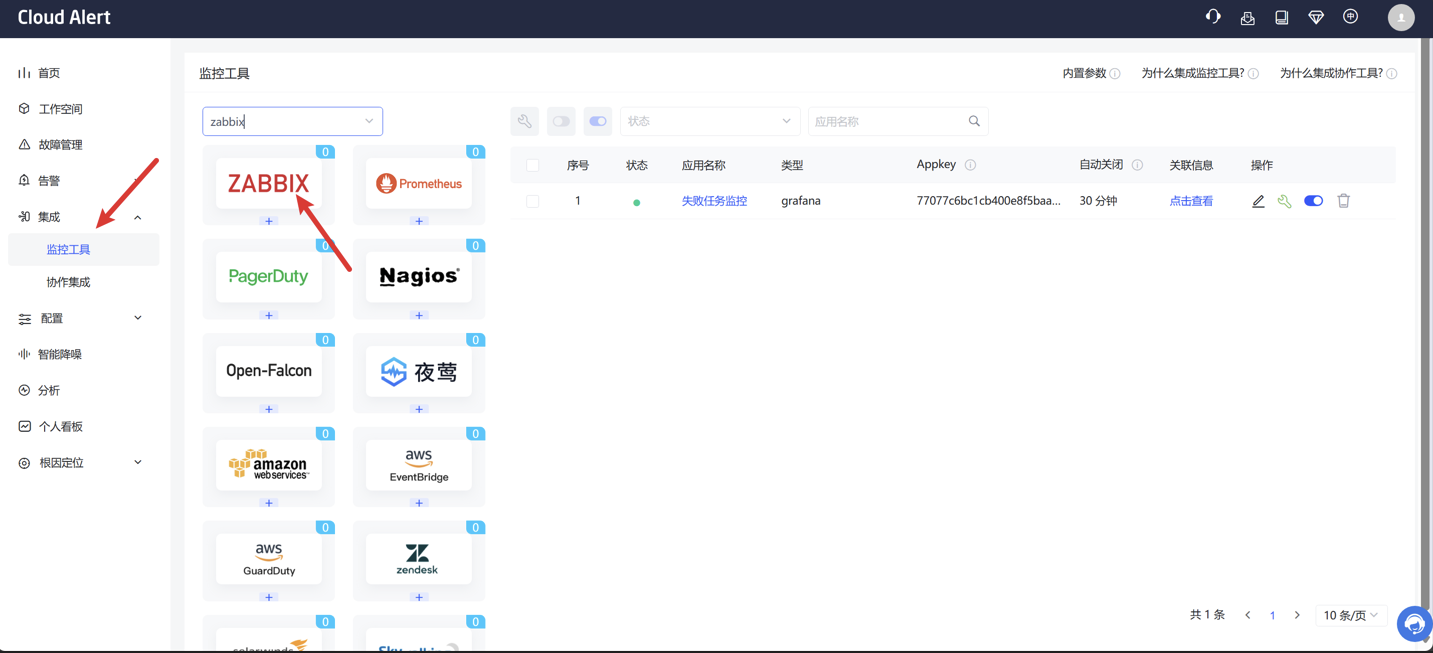Open the 10 条/页 page size dropdown
The height and width of the screenshot is (653, 1433).
(1351, 615)
